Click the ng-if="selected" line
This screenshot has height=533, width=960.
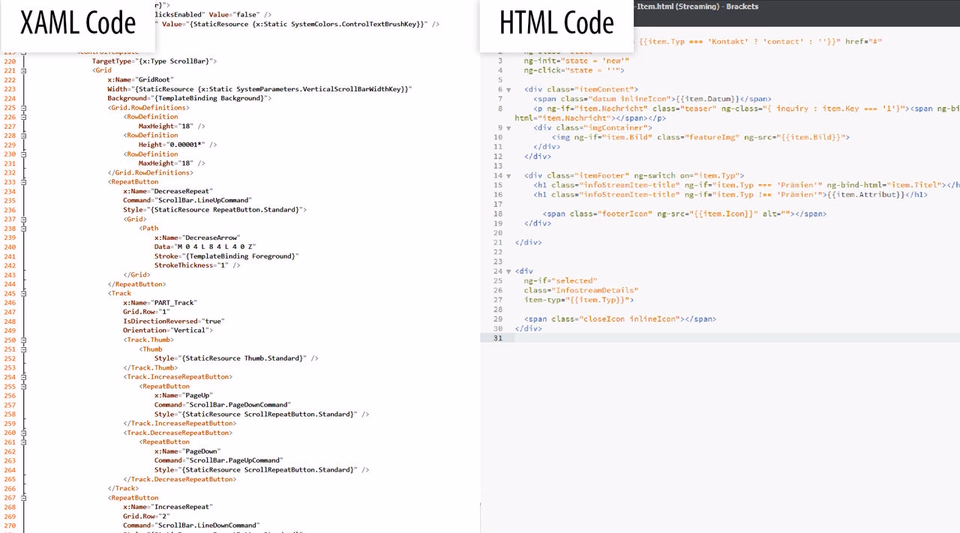560,281
